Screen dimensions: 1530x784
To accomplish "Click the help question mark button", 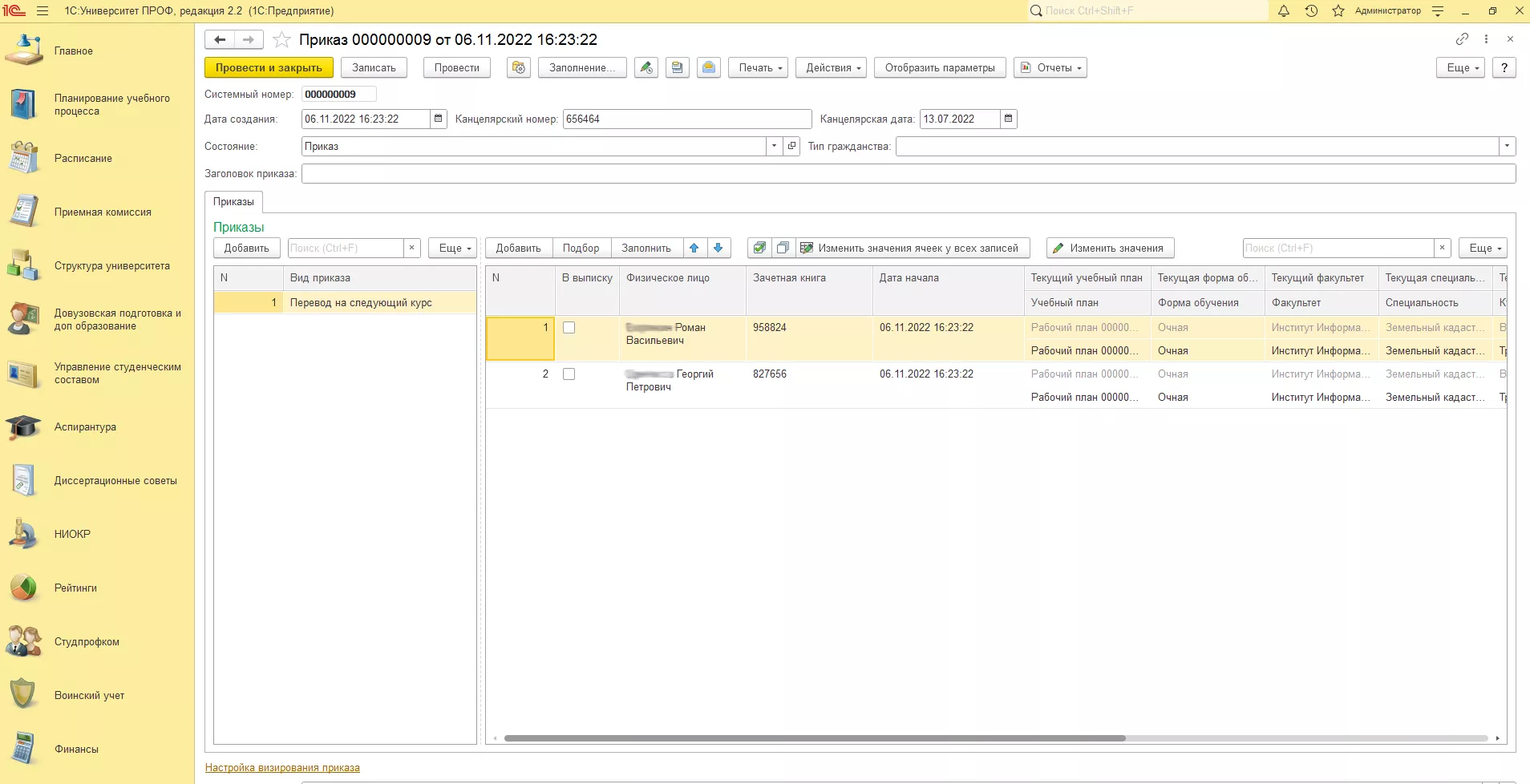I will pyautogui.click(x=1504, y=68).
